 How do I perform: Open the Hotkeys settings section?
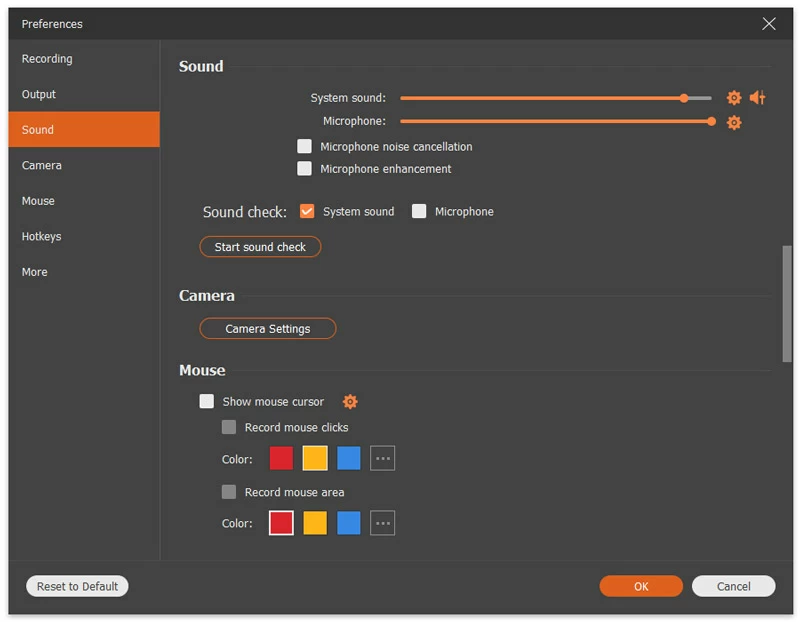44,236
